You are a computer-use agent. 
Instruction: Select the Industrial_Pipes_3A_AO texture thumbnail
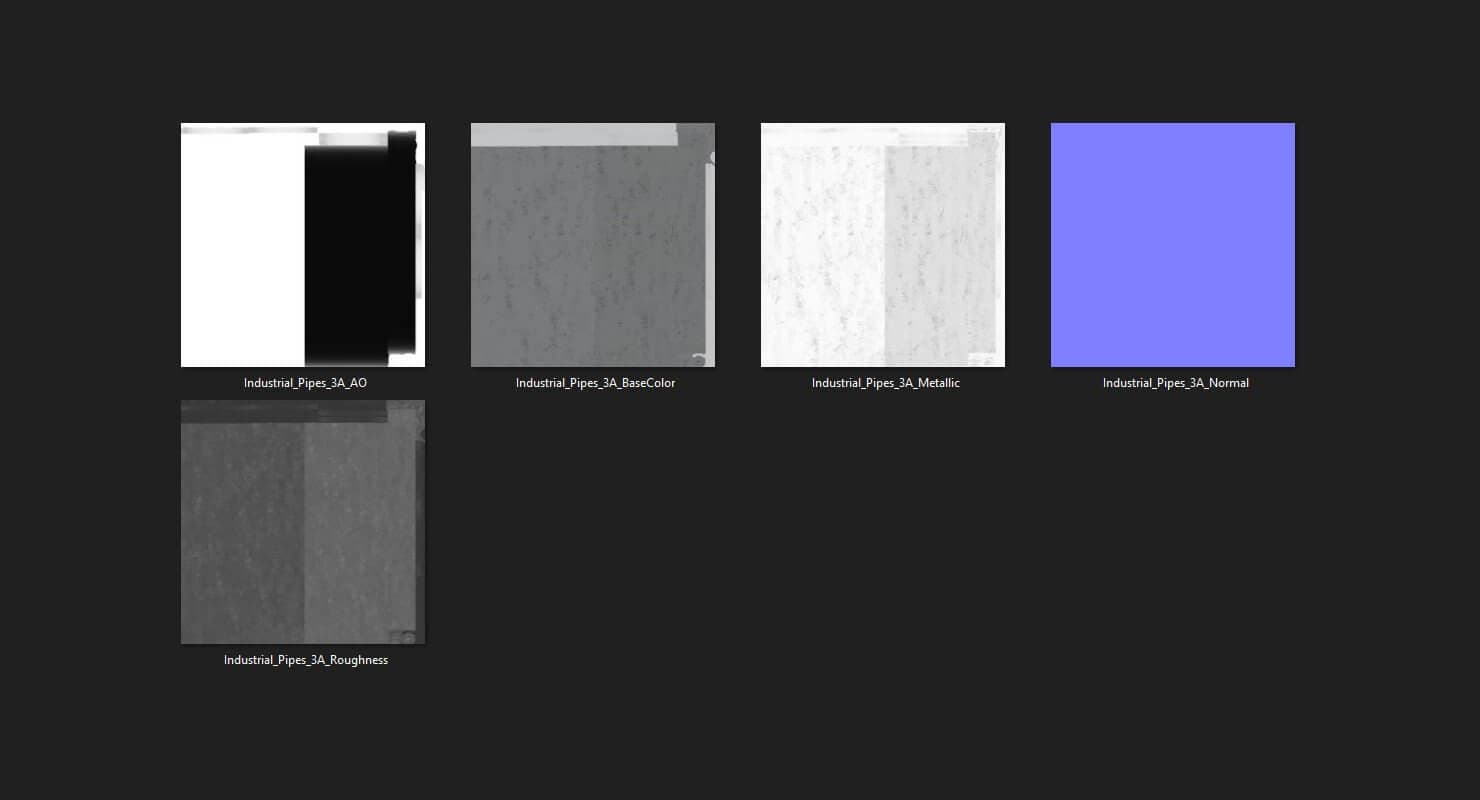(302, 245)
